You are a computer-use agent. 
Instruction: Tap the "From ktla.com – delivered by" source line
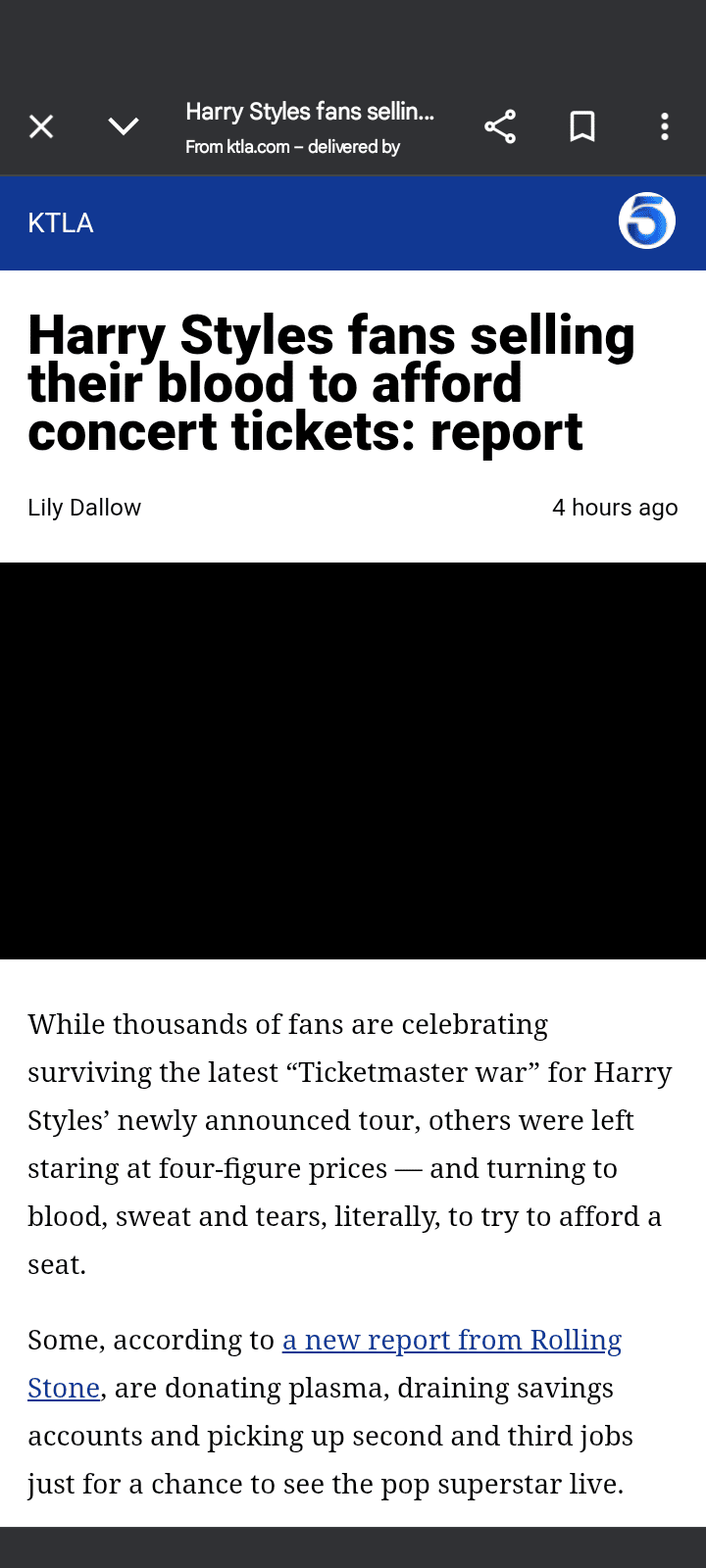292,147
